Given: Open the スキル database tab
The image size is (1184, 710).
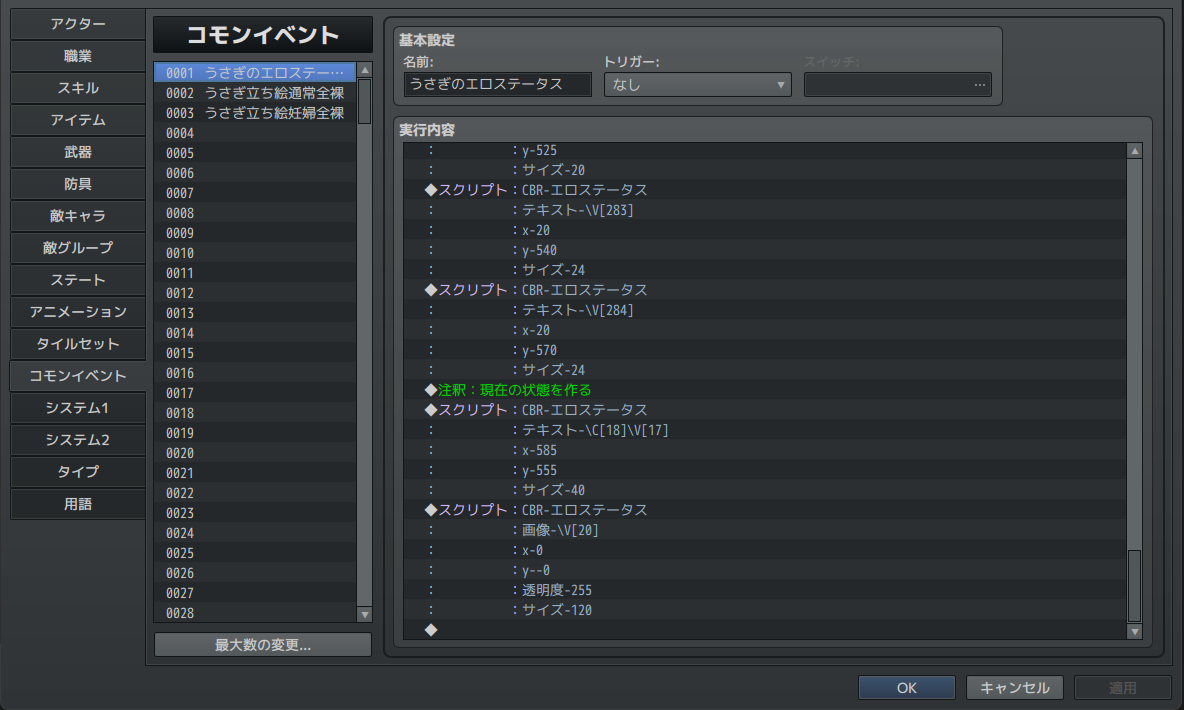Looking at the screenshot, I should [x=78, y=88].
